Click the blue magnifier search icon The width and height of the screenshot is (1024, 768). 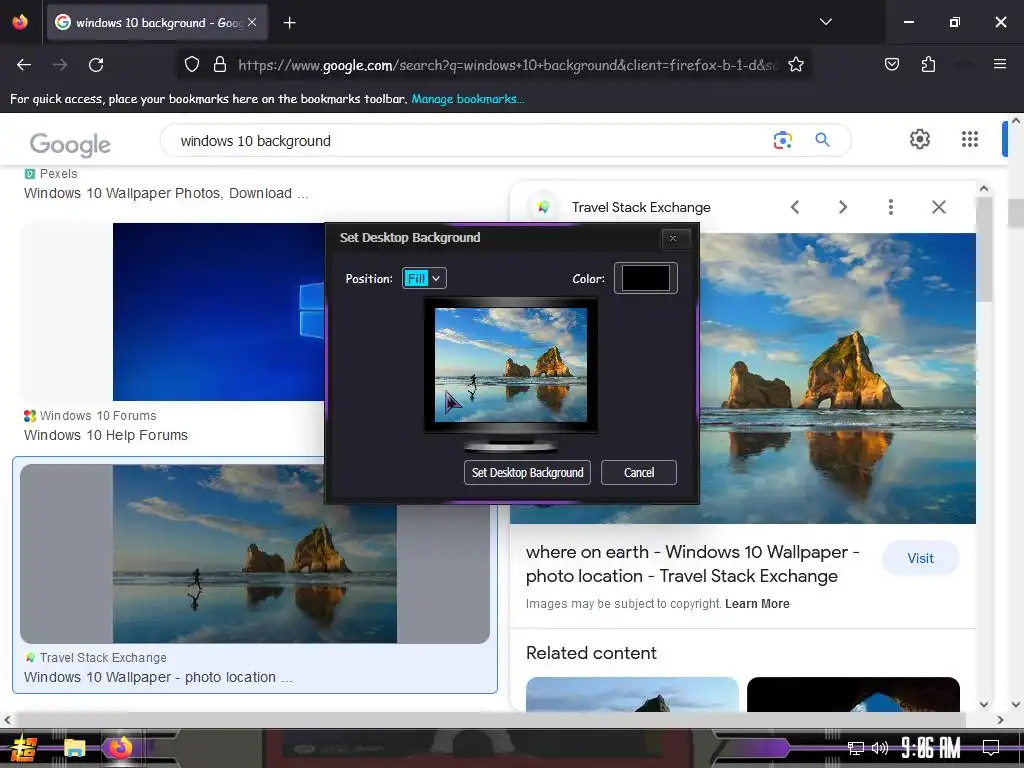coord(822,140)
